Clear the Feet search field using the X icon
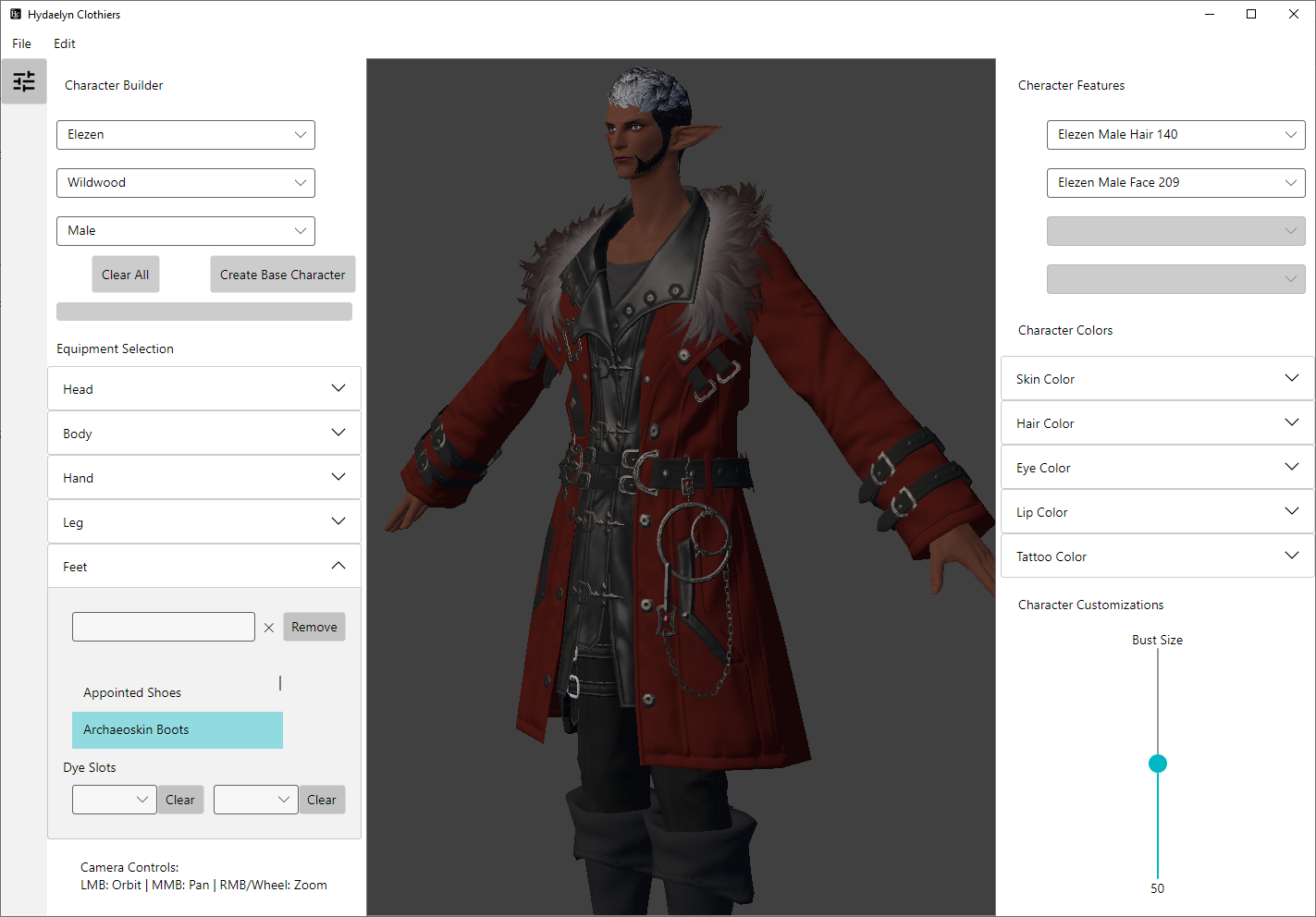Image resolution: width=1316 pixels, height=917 pixels. pyautogui.click(x=269, y=628)
